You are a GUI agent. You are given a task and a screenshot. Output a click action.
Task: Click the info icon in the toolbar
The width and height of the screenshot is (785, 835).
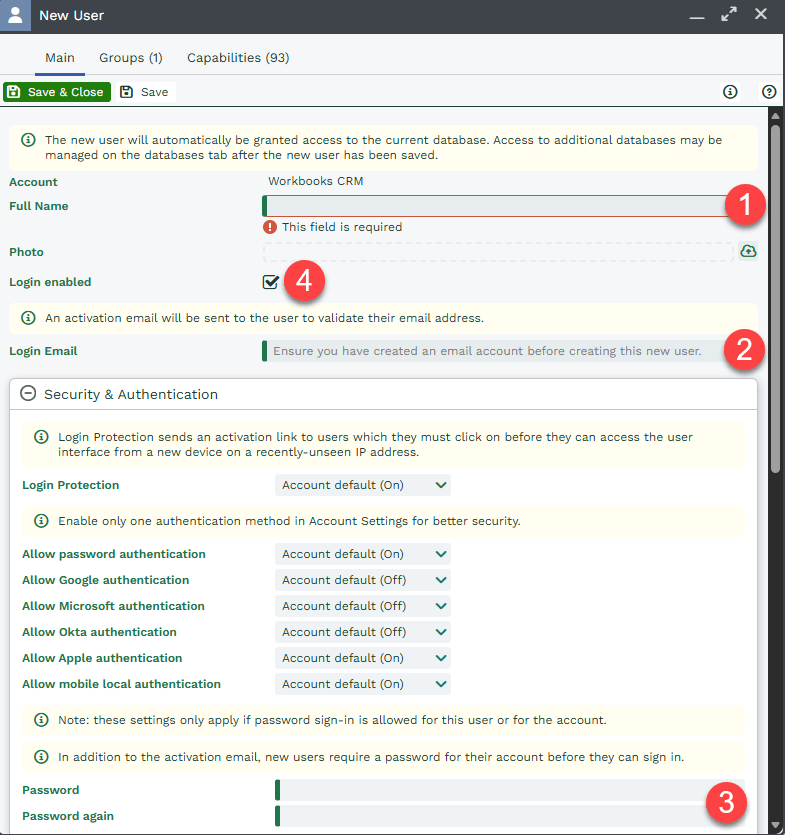(730, 92)
